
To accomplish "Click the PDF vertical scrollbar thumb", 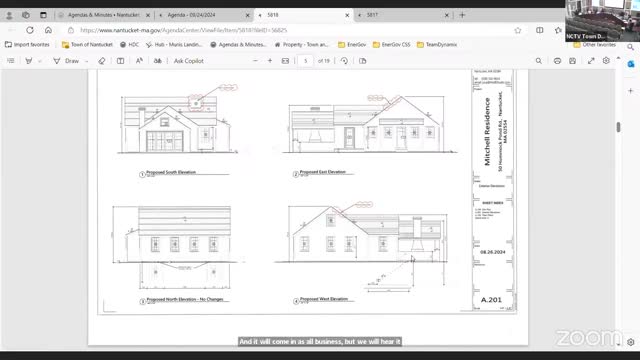I will (x=618, y=127).
